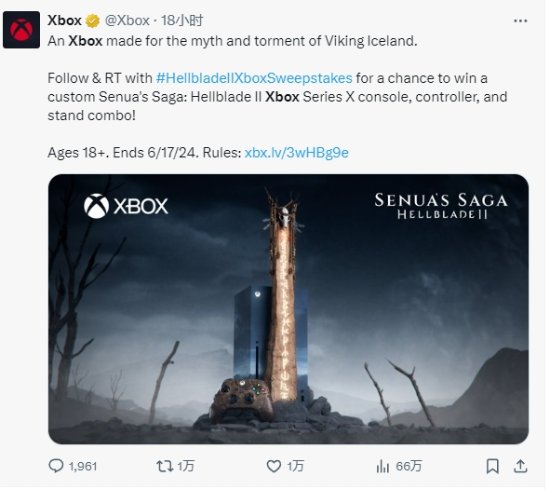Open the Hellblade II console image
This screenshot has width=550, height=490.
coord(290,311)
